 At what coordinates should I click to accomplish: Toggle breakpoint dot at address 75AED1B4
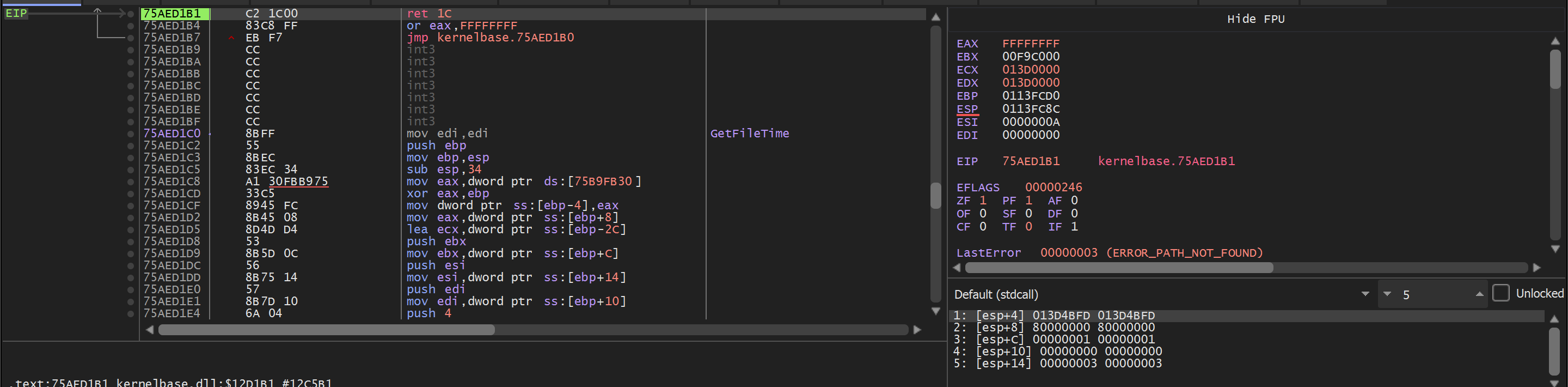click(130, 26)
